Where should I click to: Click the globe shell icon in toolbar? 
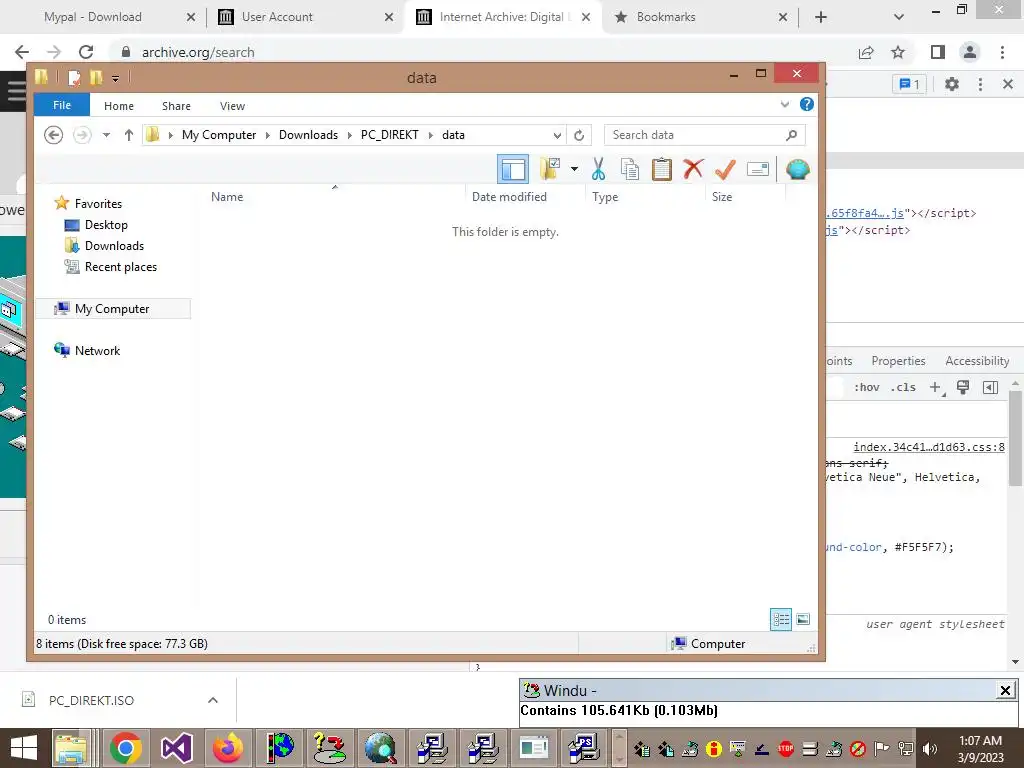(x=797, y=169)
